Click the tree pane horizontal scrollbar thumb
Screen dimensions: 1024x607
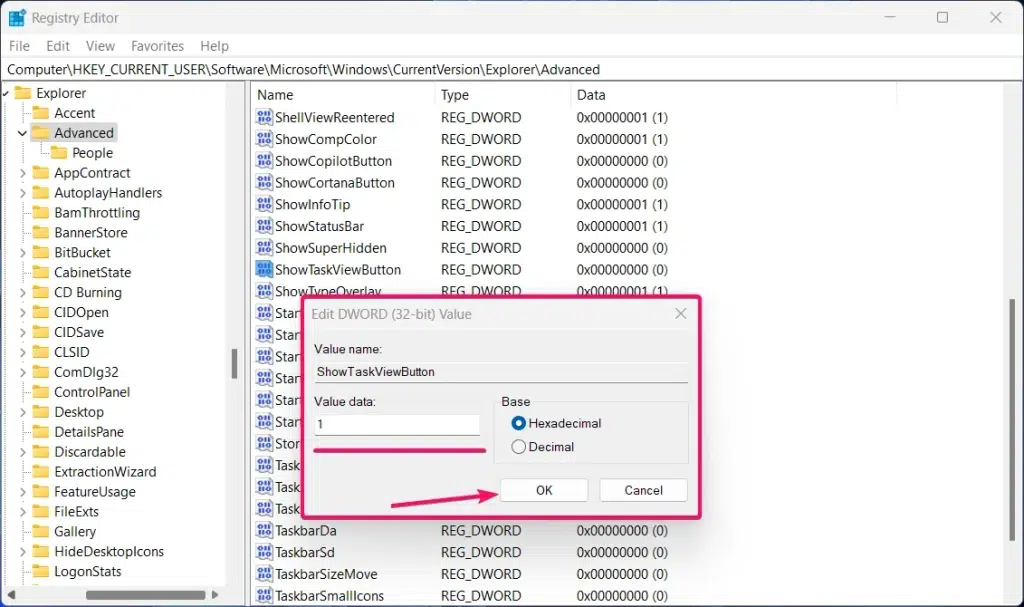point(146,595)
